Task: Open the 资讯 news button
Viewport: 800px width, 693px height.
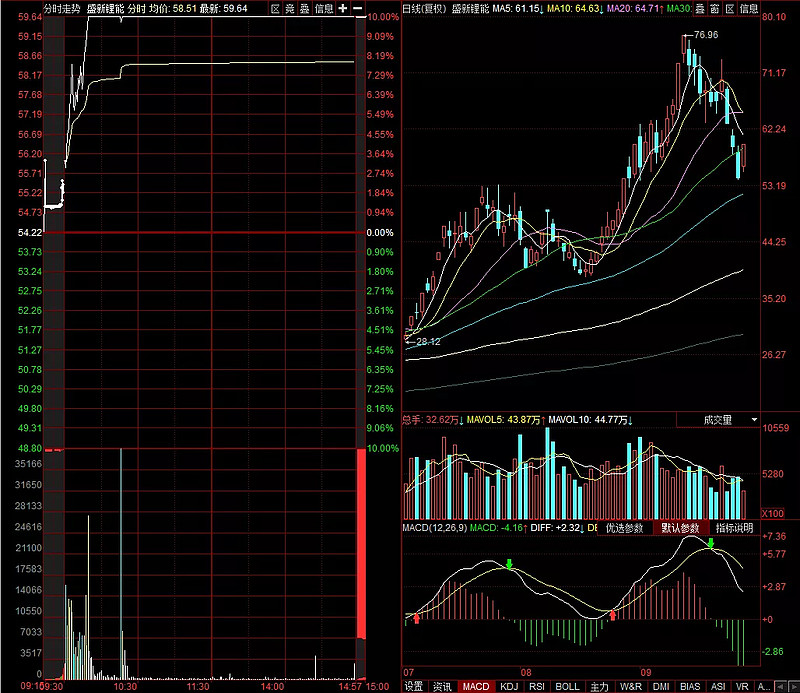Action: tap(442, 686)
